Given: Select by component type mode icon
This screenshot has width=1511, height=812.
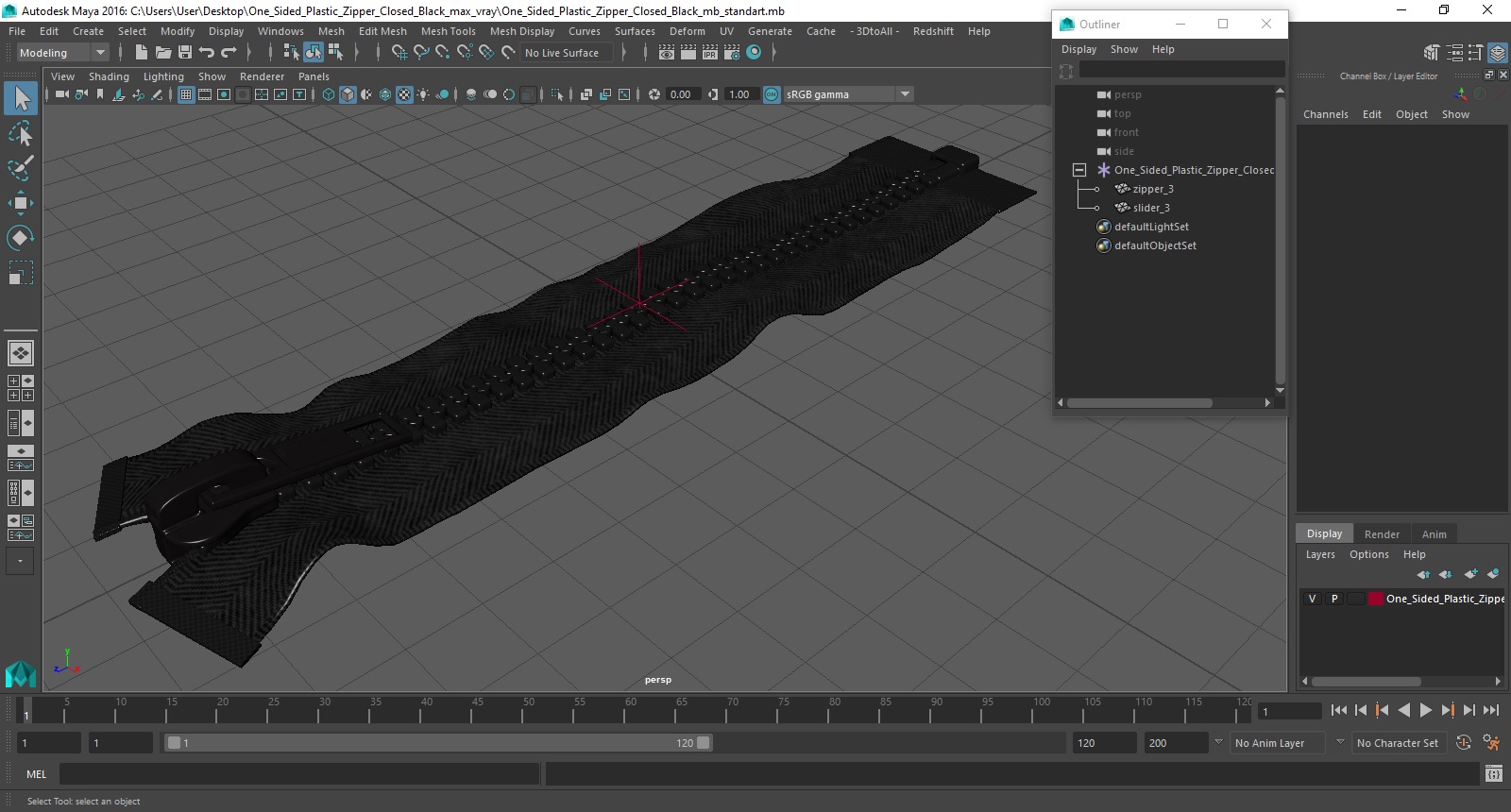Looking at the screenshot, I should coord(335,53).
